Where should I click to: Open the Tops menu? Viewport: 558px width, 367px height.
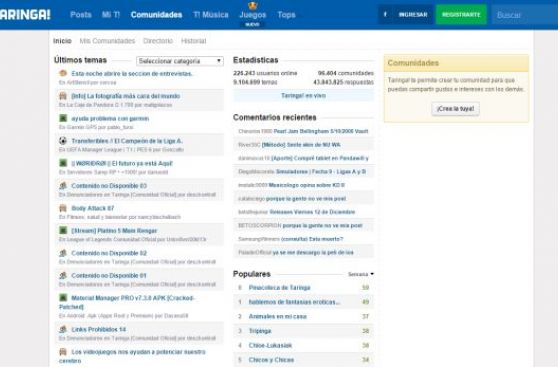point(286,15)
